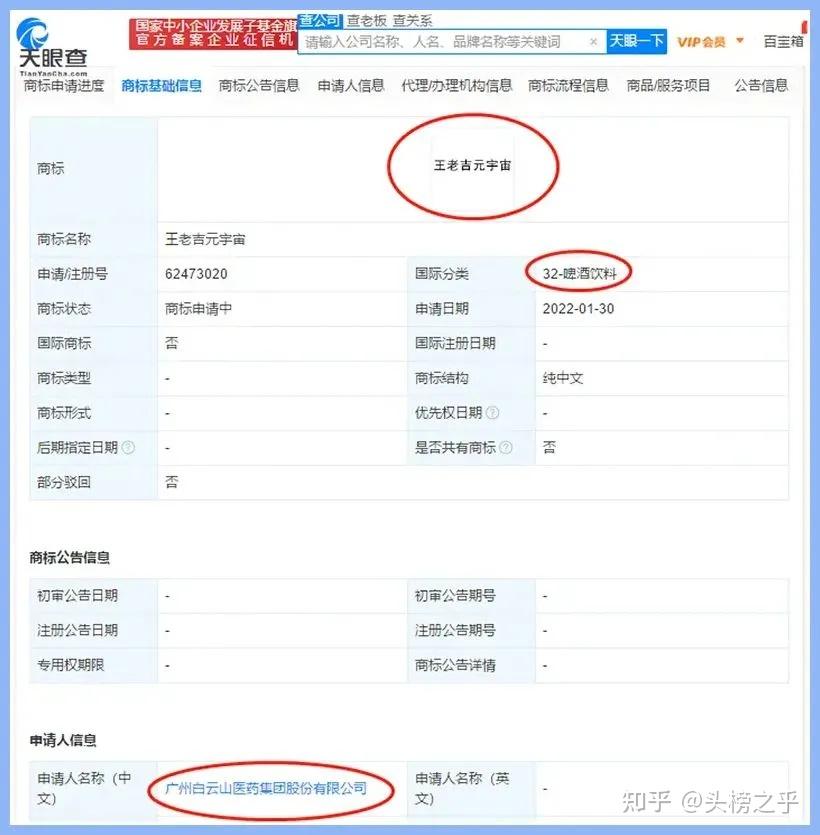This screenshot has height=835, width=820.
Task: Select the application date 2022-01-30
Action: [578, 309]
